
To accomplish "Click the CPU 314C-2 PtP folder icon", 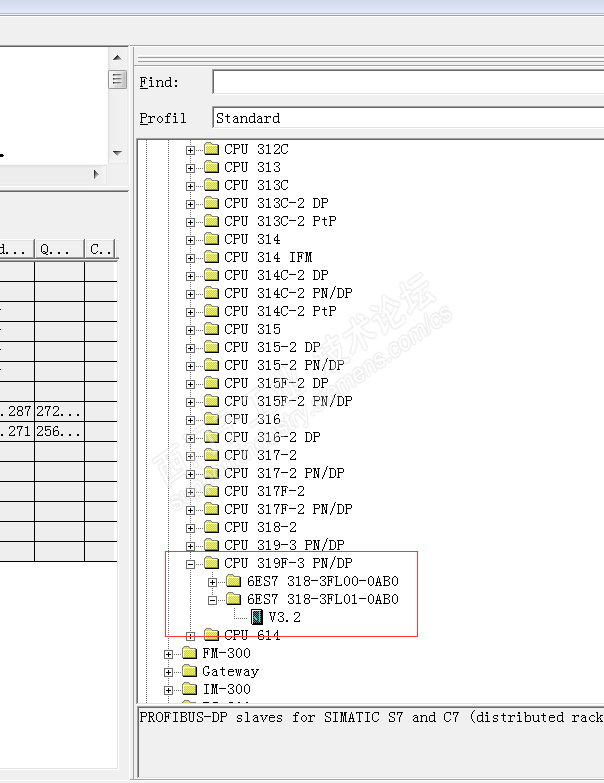I will click(212, 311).
